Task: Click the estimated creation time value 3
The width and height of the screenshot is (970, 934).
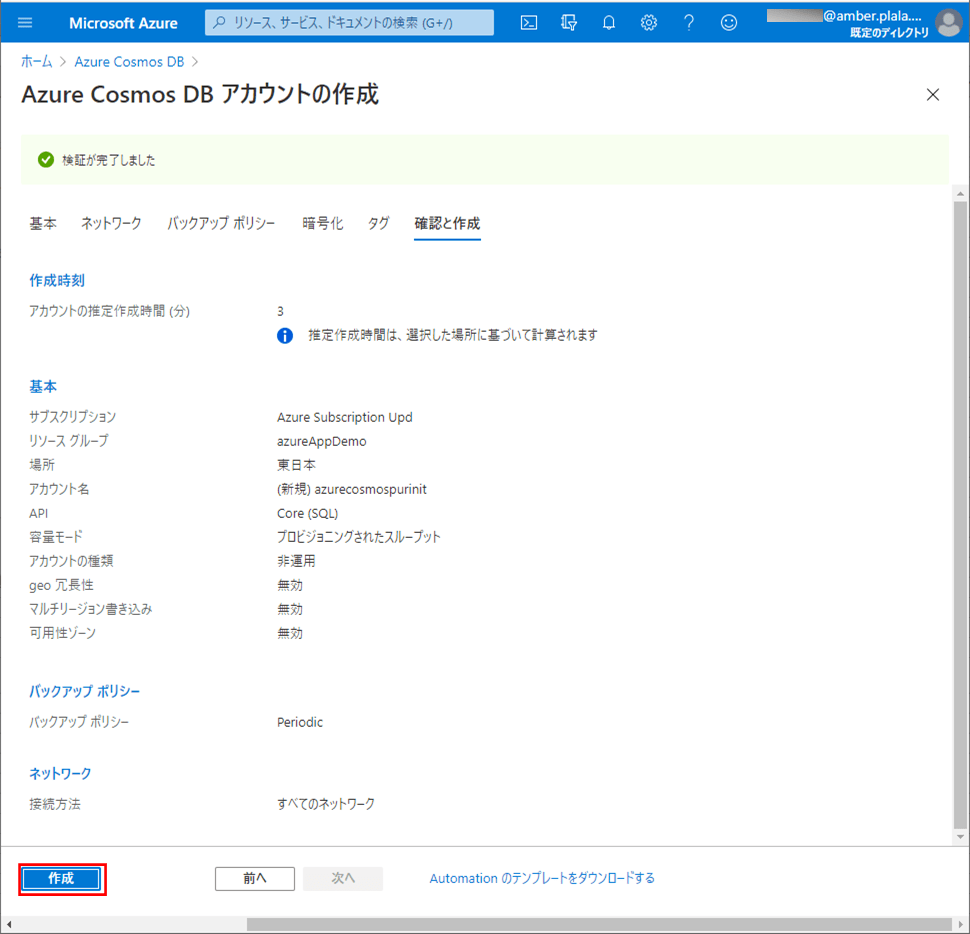Action: 280,311
